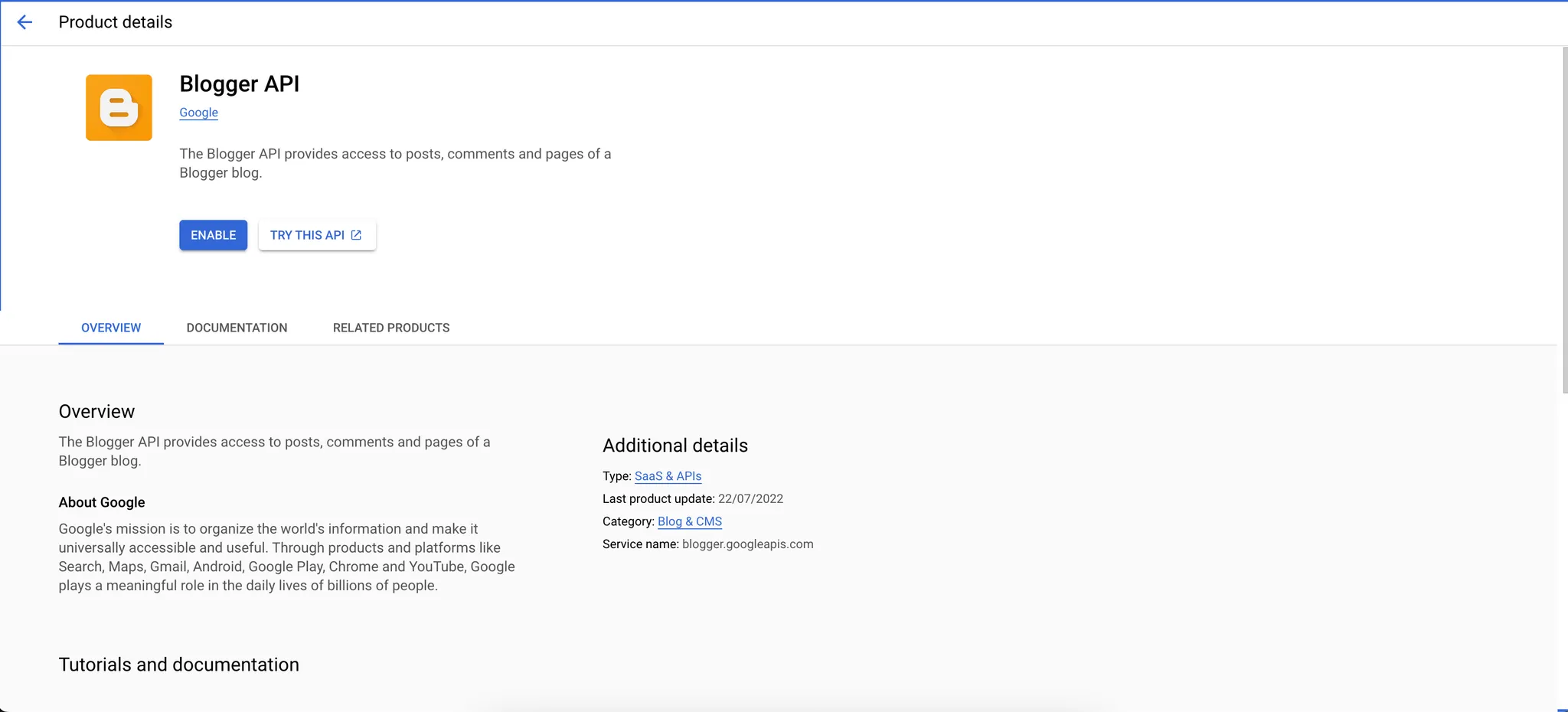
Task: Select the service name blogger.googleapis.com
Action: [748, 544]
